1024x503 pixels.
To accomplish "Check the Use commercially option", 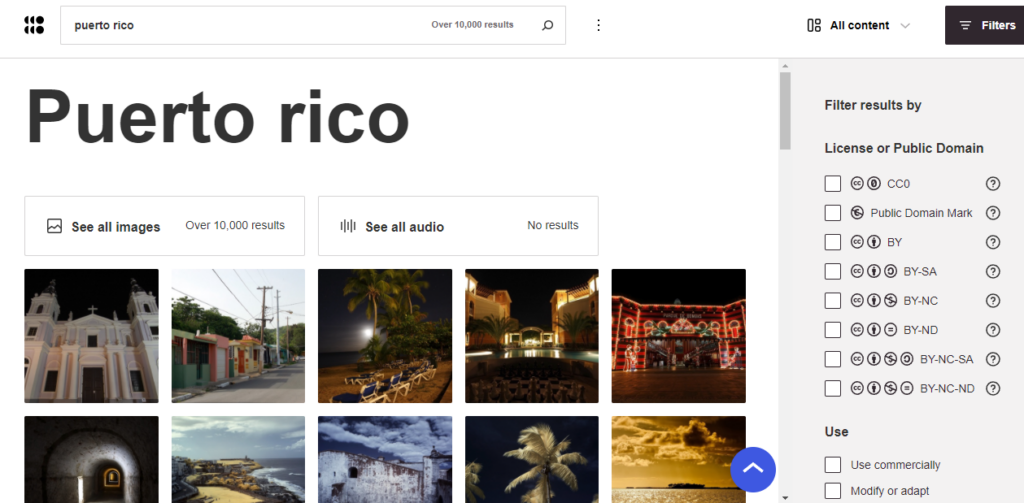I will [x=833, y=464].
